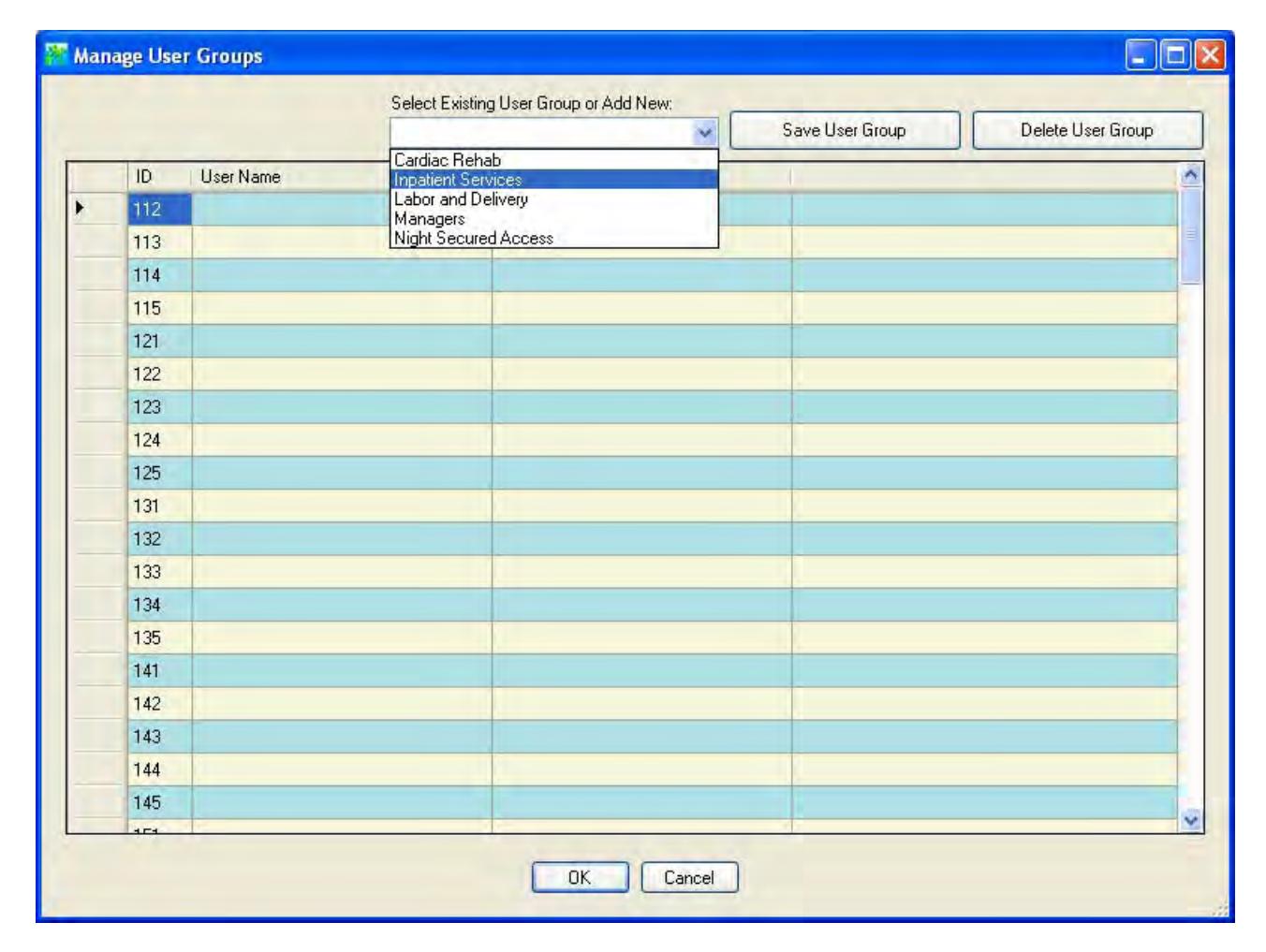Close the Manage User Groups window
The image size is (1266, 952).
[1209, 55]
